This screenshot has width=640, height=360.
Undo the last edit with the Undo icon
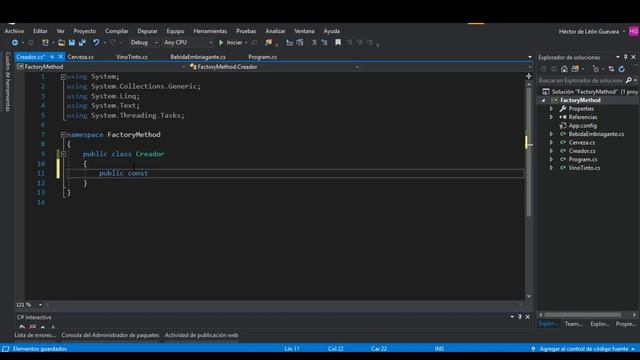coord(96,42)
